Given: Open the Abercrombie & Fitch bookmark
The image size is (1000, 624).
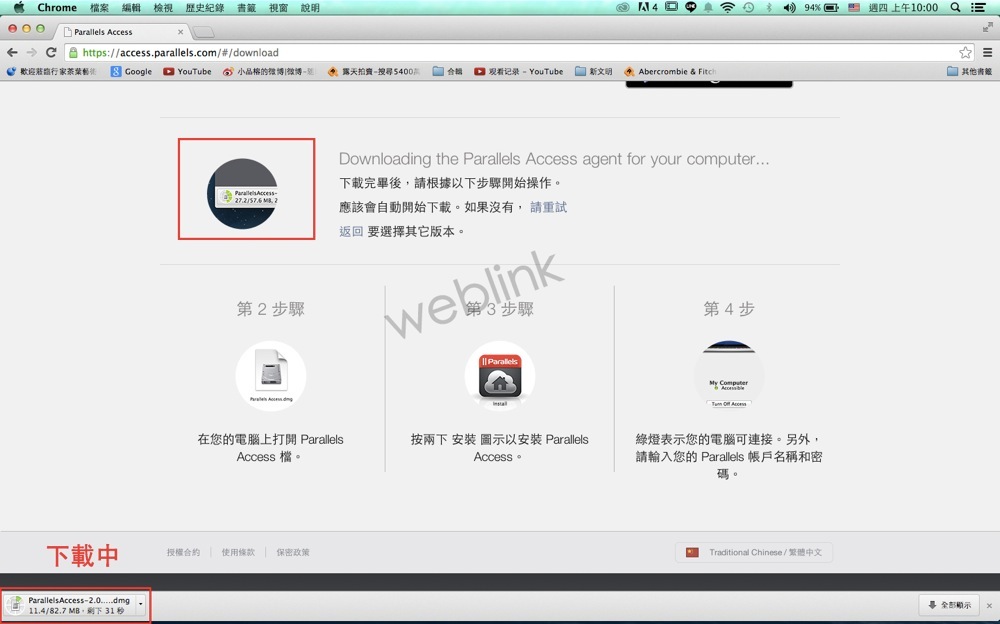Looking at the screenshot, I should click(670, 71).
